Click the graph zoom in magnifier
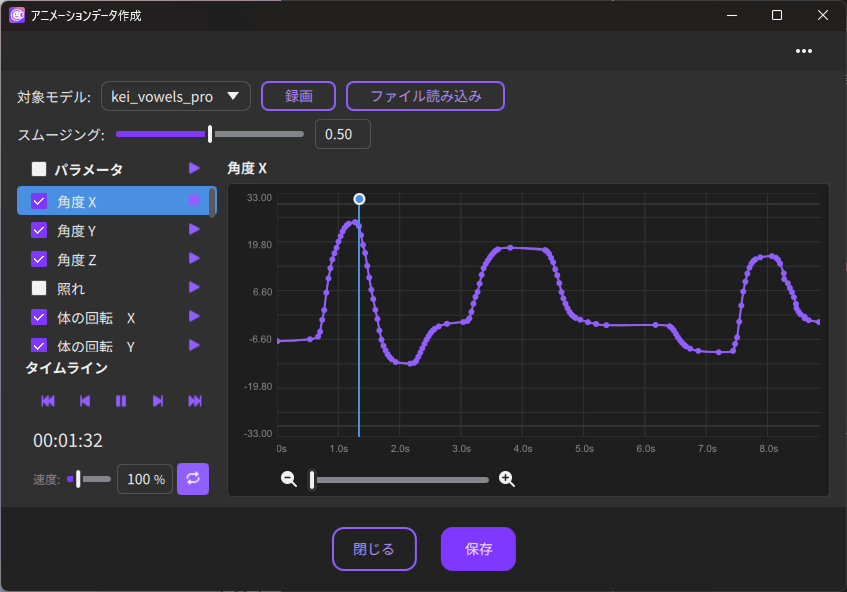Viewport: 847px width, 592px height. click(x=507, y=479)
